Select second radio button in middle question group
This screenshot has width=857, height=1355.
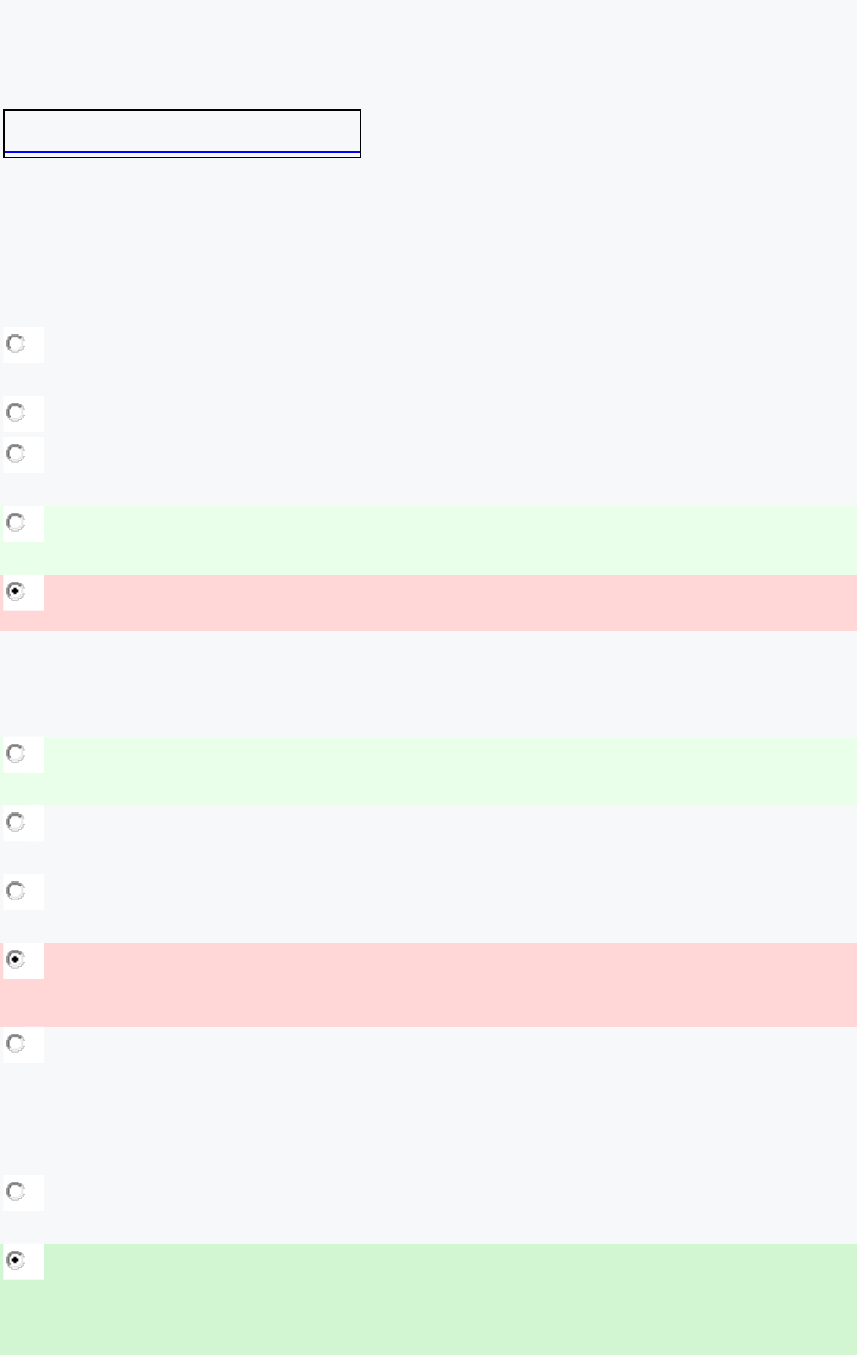tap(16, 823)
